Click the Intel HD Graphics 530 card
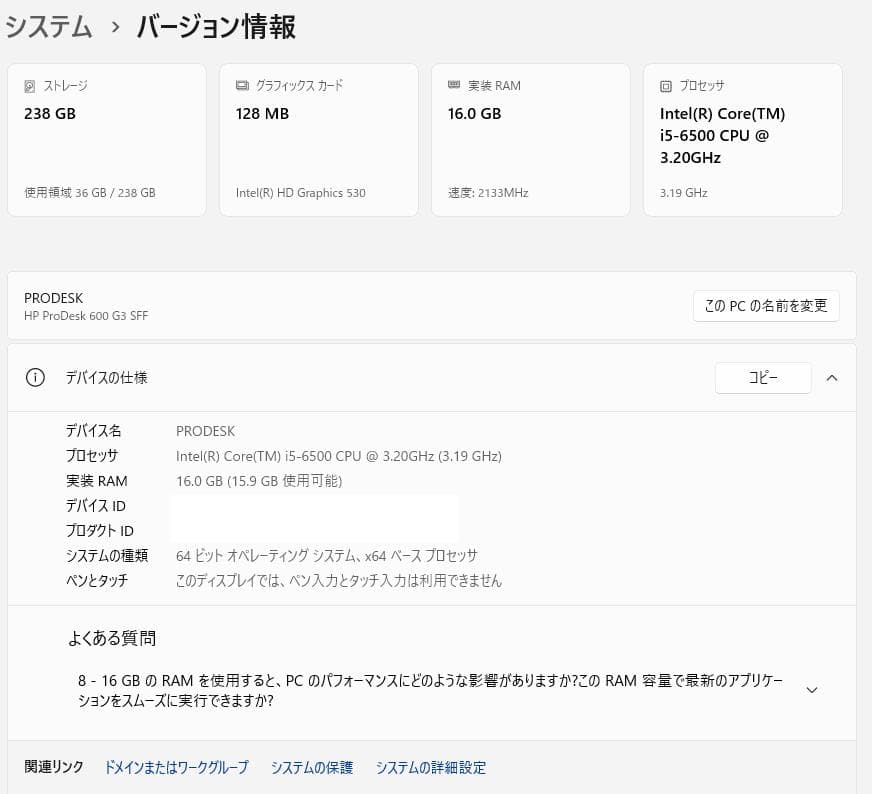 (318, 139)
